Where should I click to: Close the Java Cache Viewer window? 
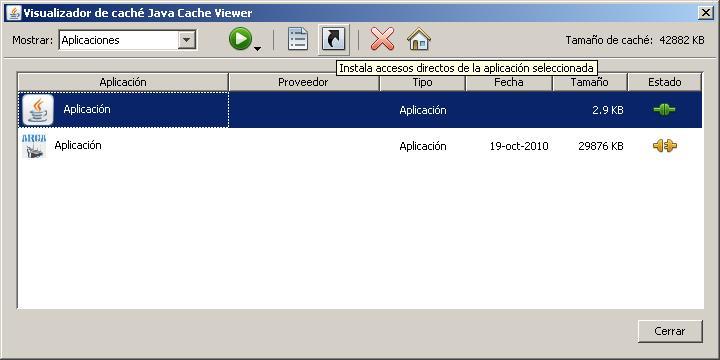coord(705,13)
